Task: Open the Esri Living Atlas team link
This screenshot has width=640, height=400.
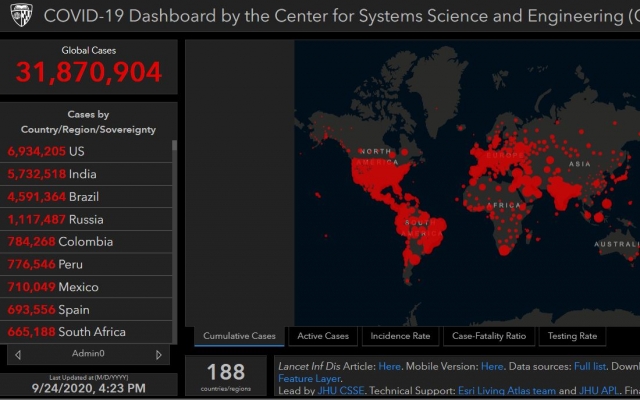Action: (507, 391)
